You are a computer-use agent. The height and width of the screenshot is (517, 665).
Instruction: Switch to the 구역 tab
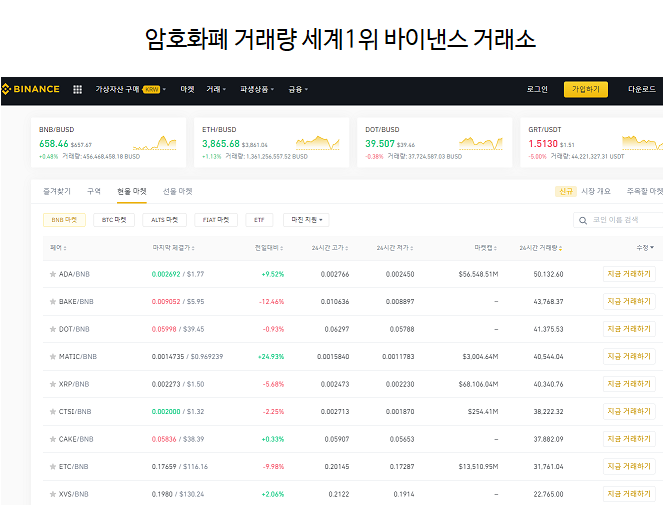[94, 191]
